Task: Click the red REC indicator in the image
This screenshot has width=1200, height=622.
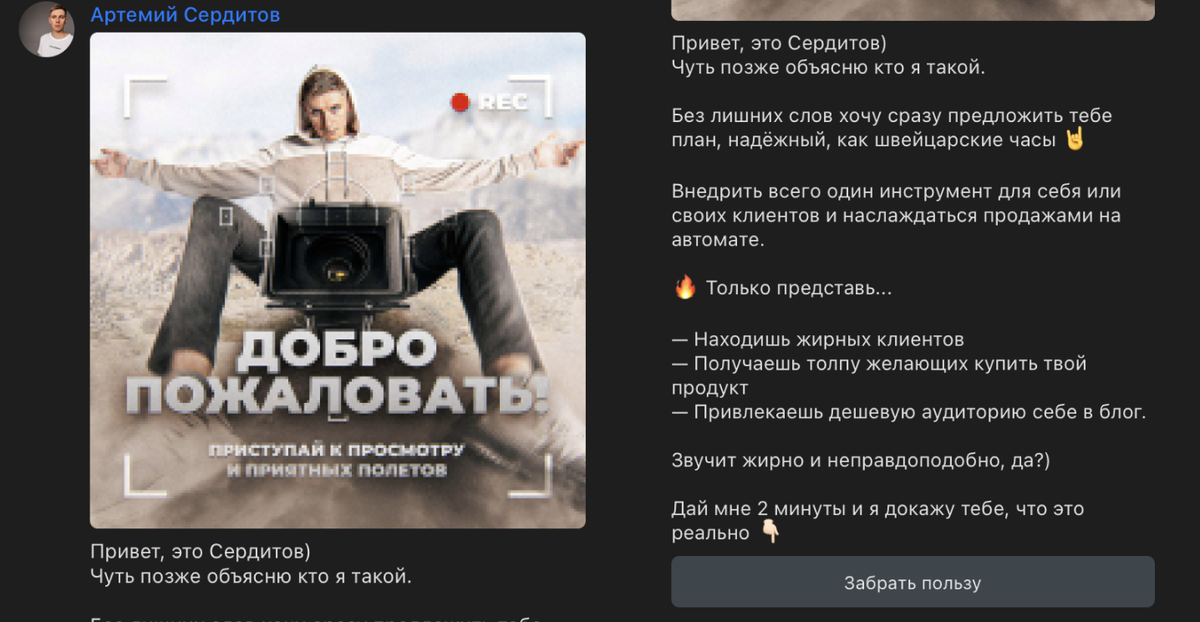Action: (x=490, y=102)
